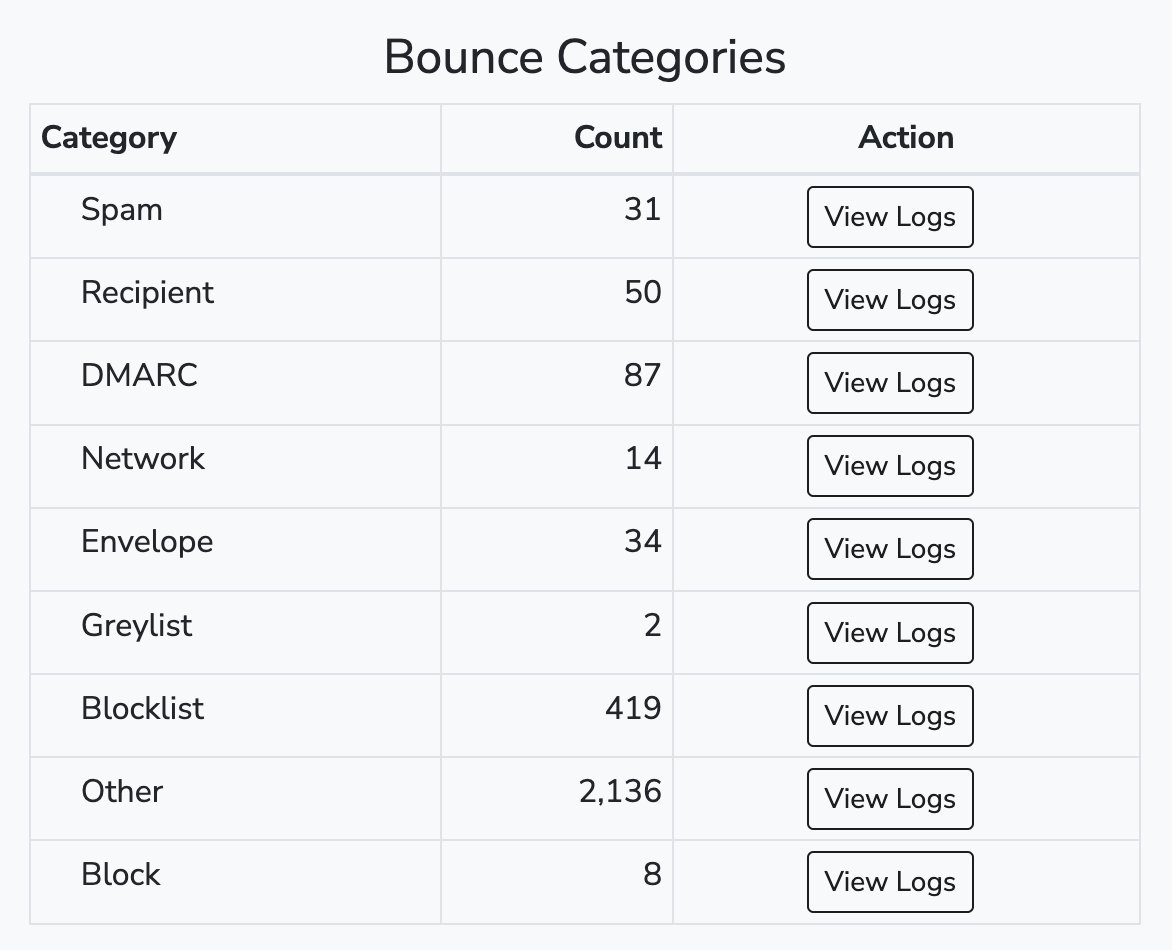
Task: Select the DMARC category label
Action: click(139, 376)
